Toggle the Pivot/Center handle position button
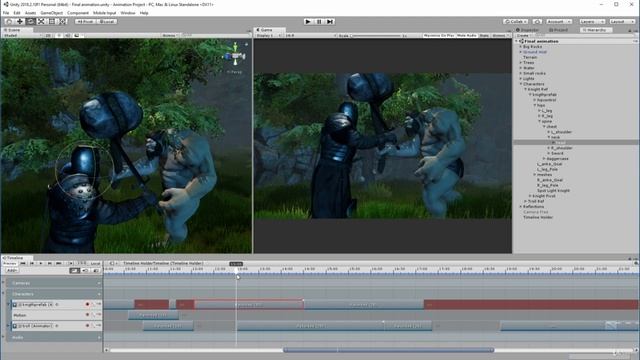Screen dimensions: 640x360 85,21
